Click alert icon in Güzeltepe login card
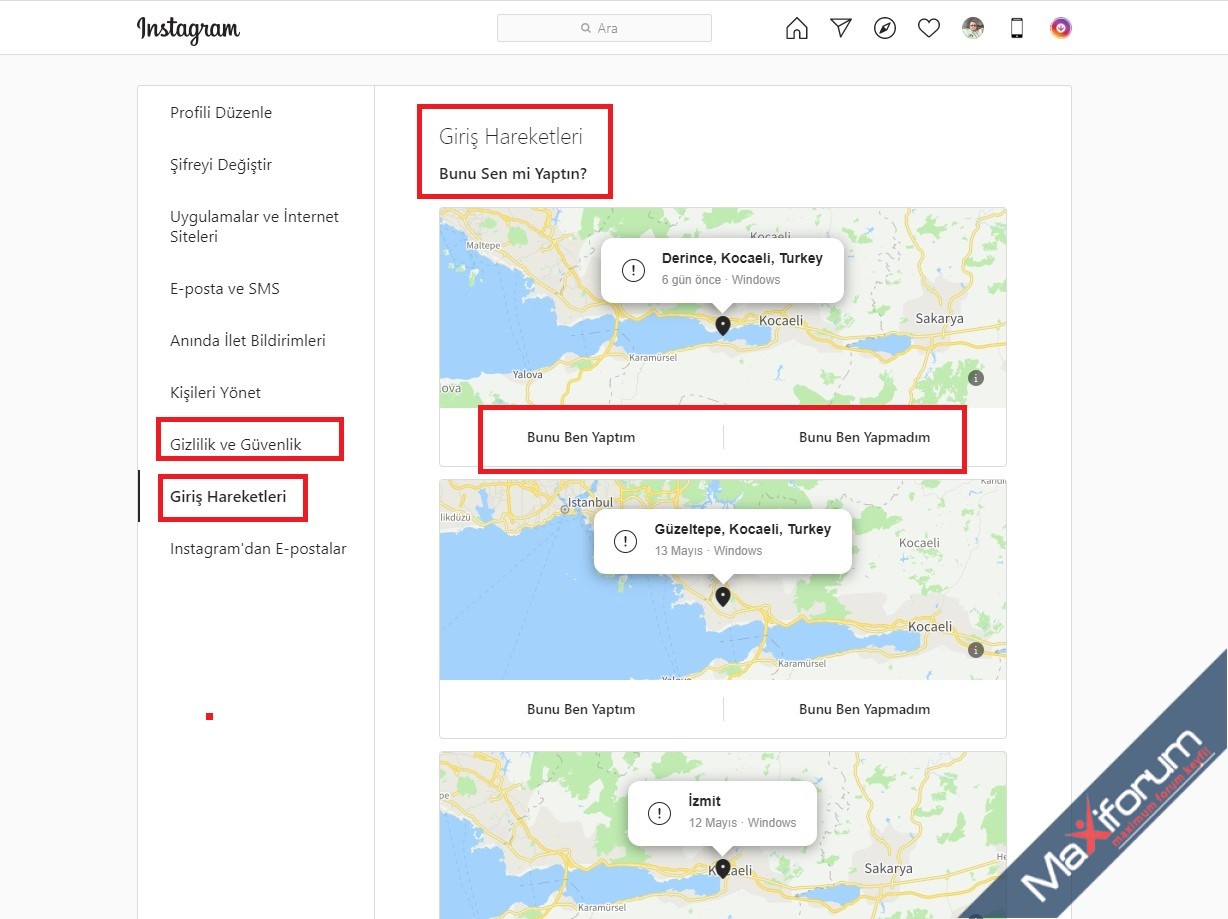The height and width of the screenshot is (919, 1228). [626, 542]
